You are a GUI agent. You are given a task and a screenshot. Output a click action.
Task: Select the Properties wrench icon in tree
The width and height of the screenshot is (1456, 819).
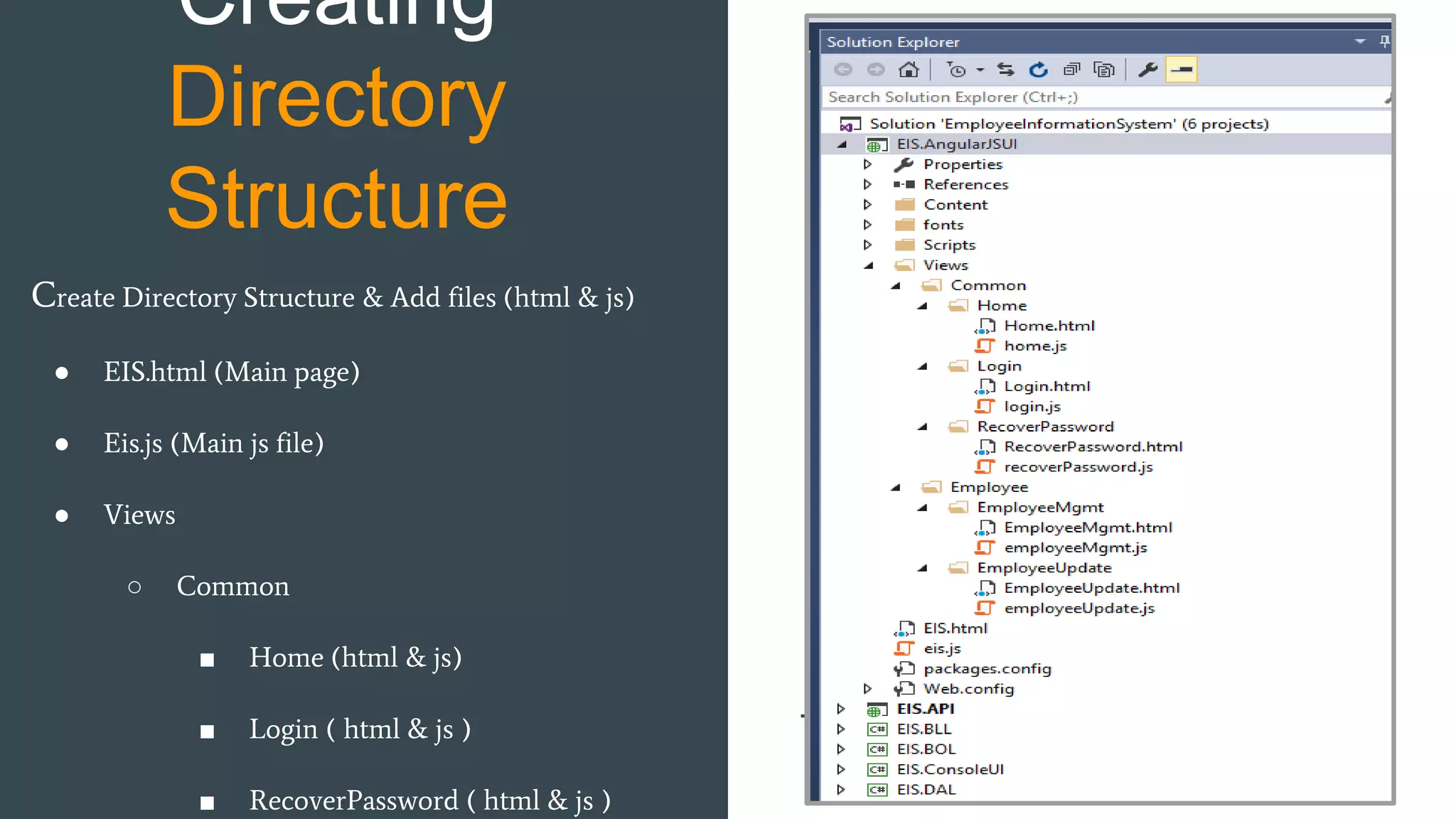pos(904,165)
